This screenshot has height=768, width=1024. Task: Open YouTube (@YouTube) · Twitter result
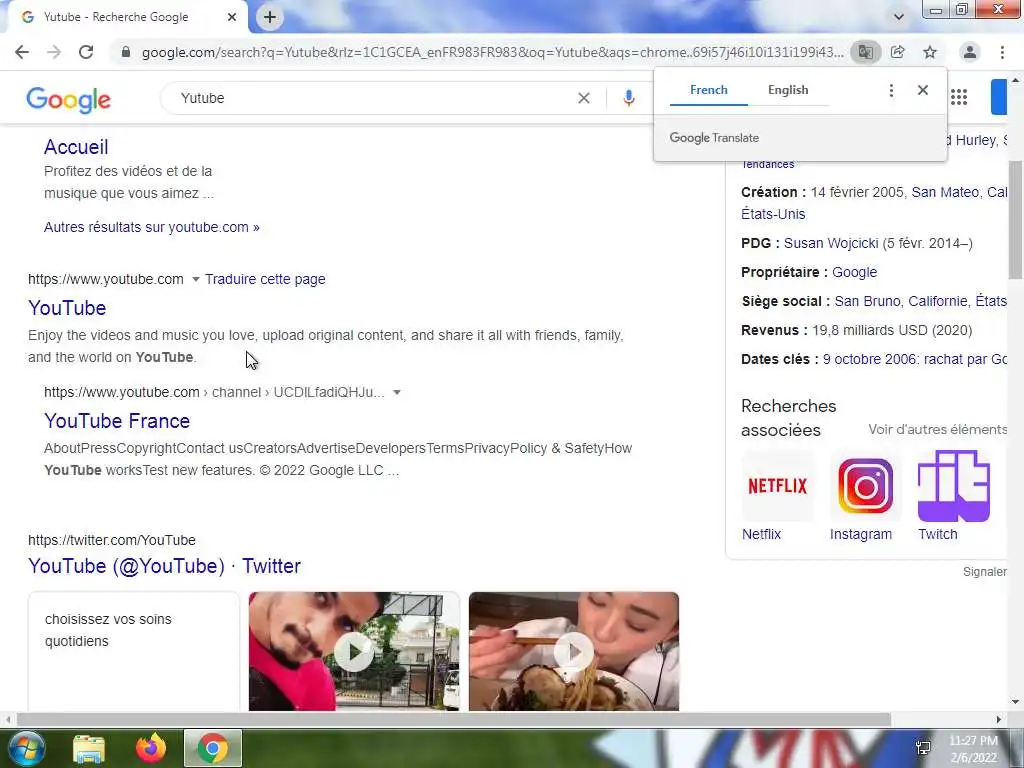coord(165,566)
